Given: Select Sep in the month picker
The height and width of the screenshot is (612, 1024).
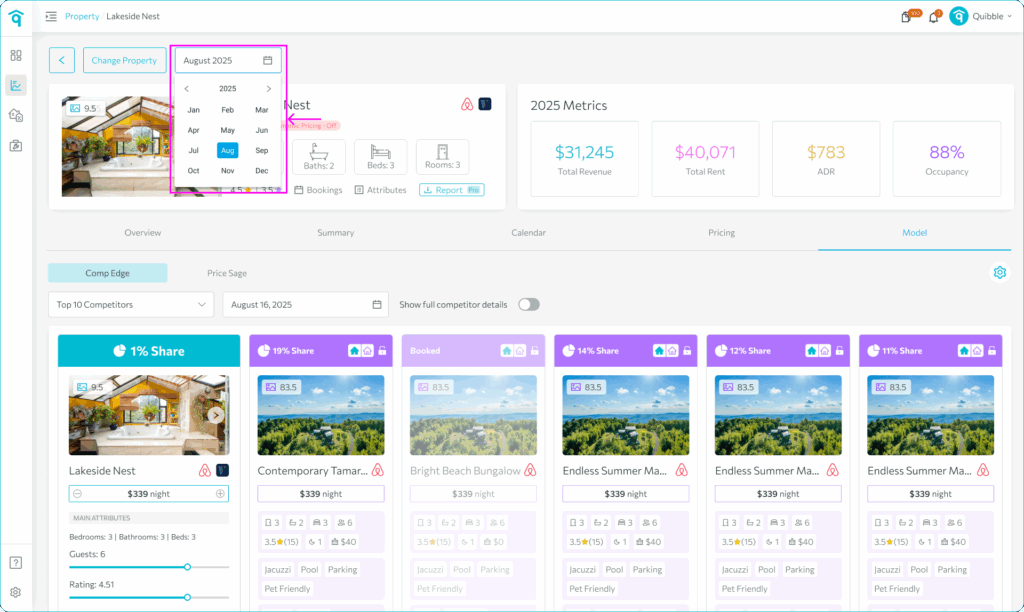Looking at the screenshot, I should click(x=262, y=150).
